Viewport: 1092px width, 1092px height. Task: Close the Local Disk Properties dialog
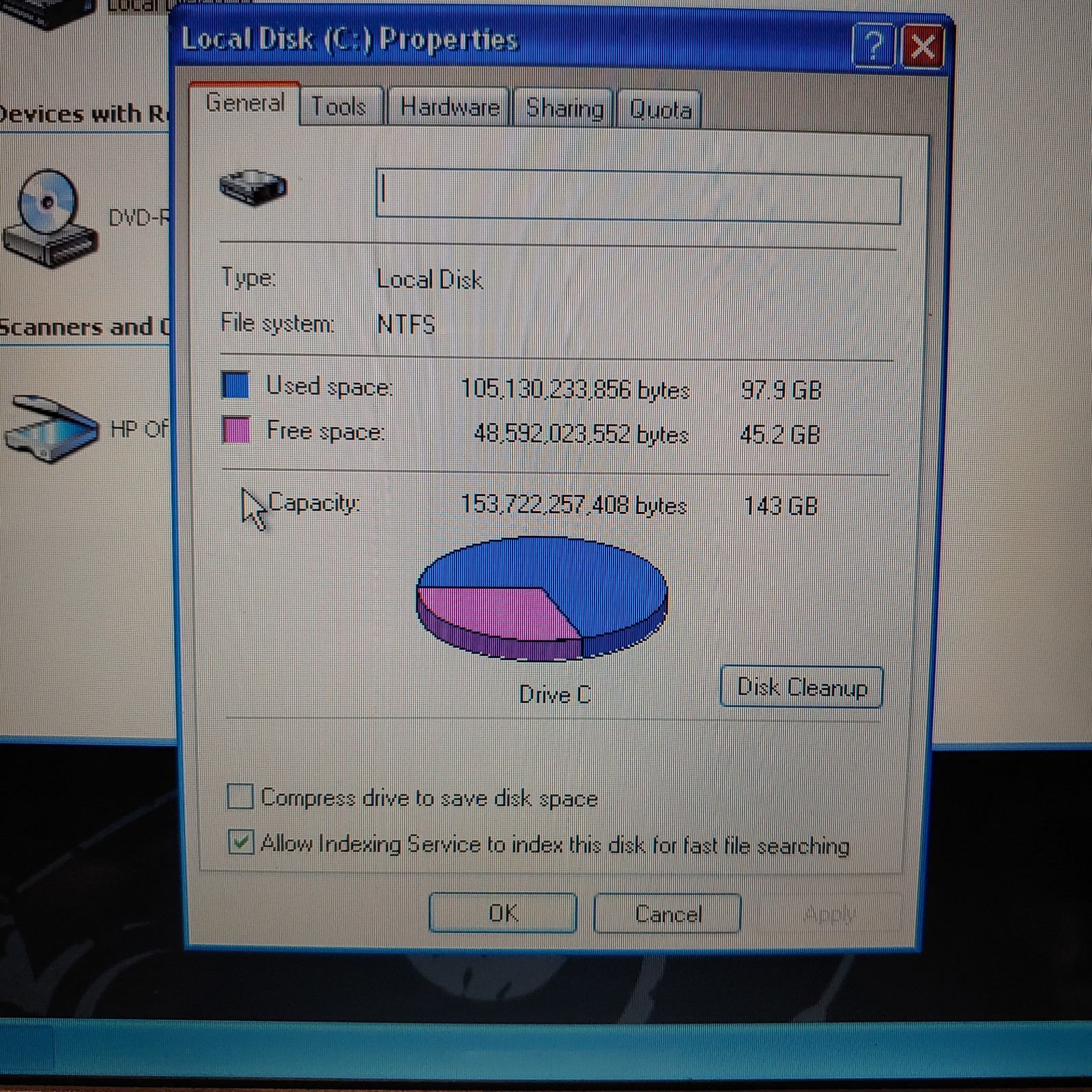point(923,48)
